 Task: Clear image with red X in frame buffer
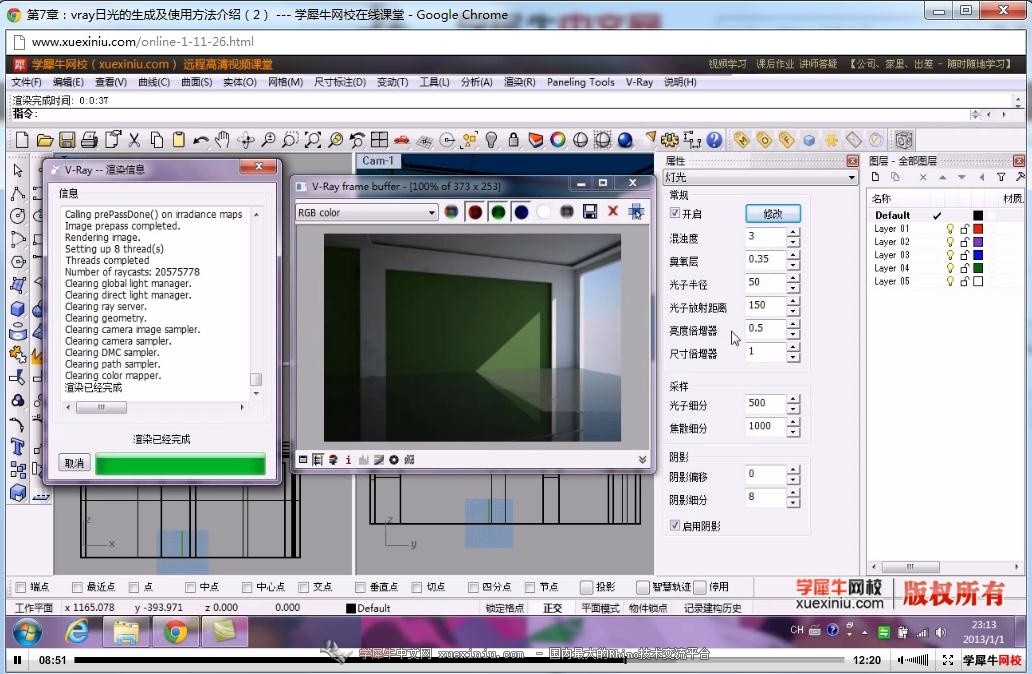[x=613, y=211]
